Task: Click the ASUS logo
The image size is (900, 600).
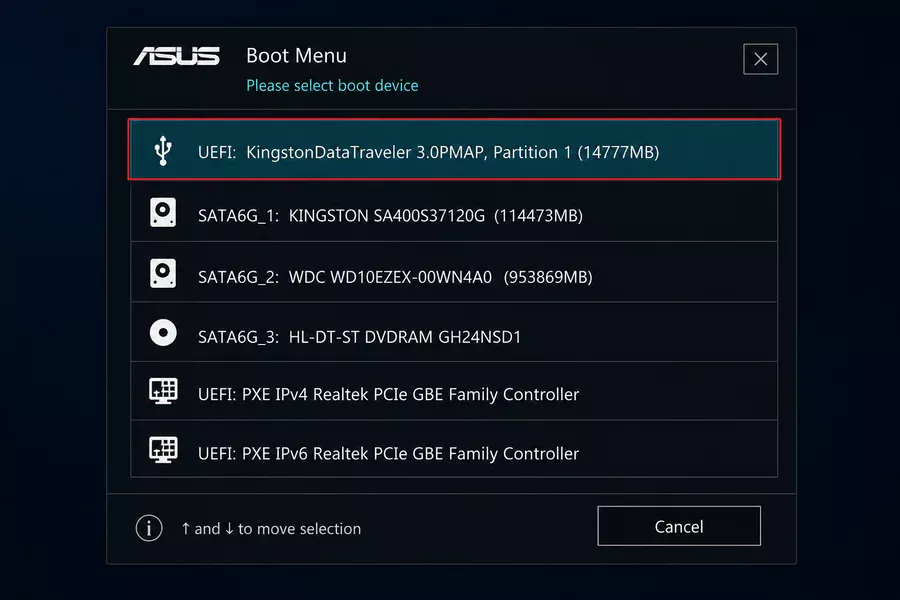Action: coord(177,56)
